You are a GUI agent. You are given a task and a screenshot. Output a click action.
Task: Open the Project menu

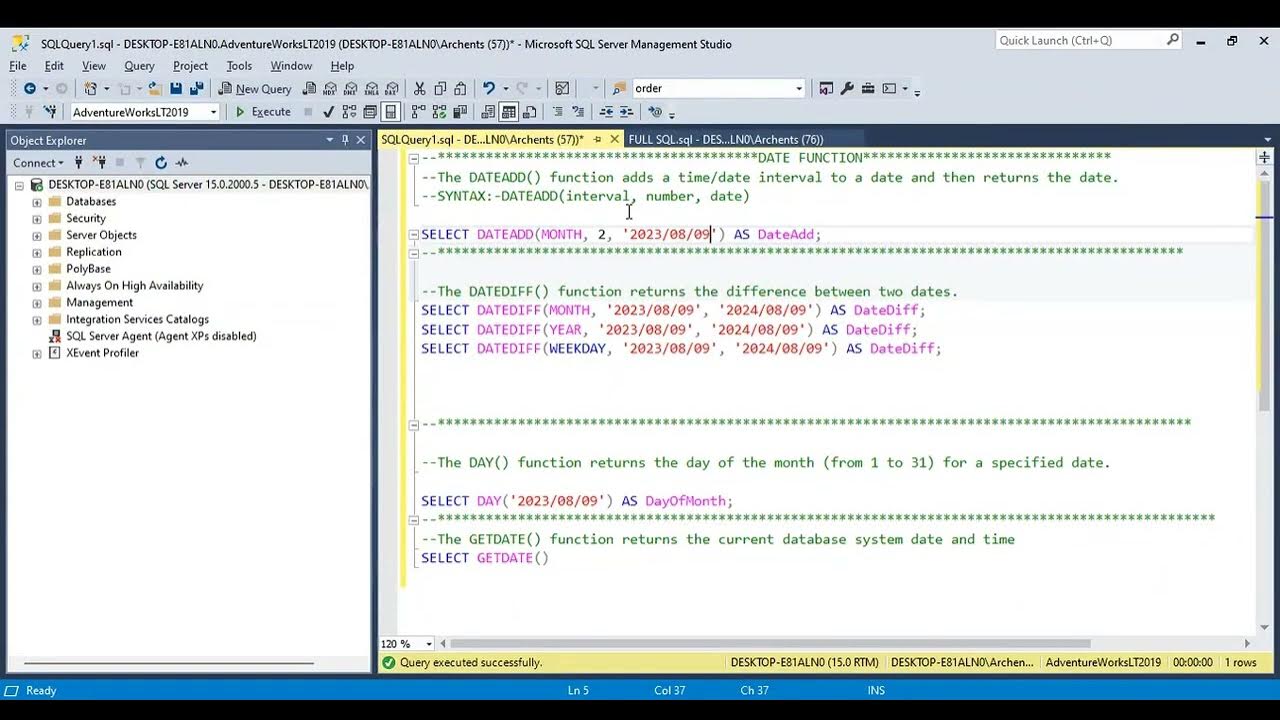[190, 66]
